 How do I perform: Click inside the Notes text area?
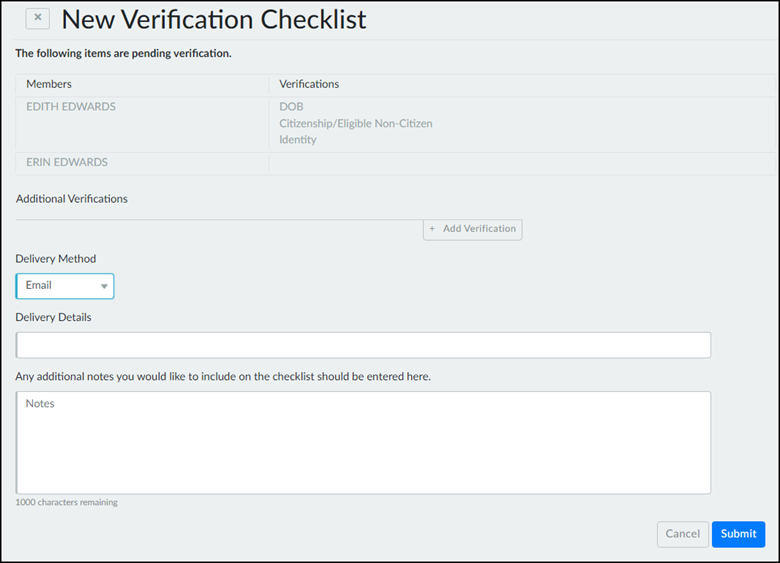click(363, 442)
